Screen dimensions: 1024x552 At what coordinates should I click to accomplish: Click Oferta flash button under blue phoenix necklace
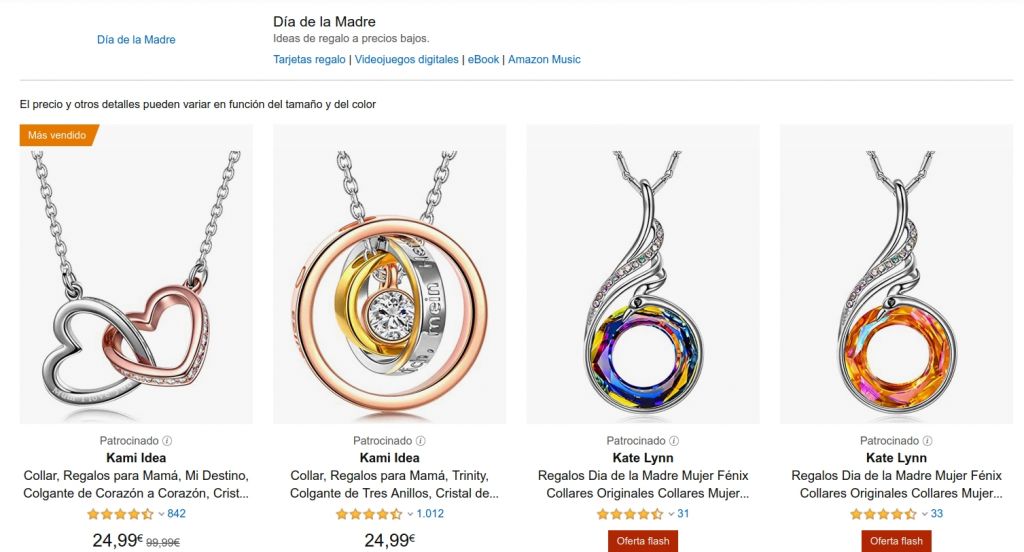(643, 541)
